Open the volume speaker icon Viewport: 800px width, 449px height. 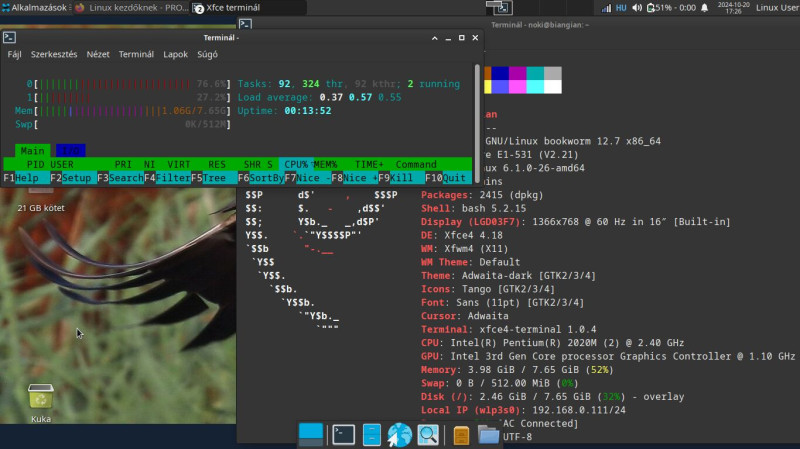pyautogui.click(x=637, y=8)
